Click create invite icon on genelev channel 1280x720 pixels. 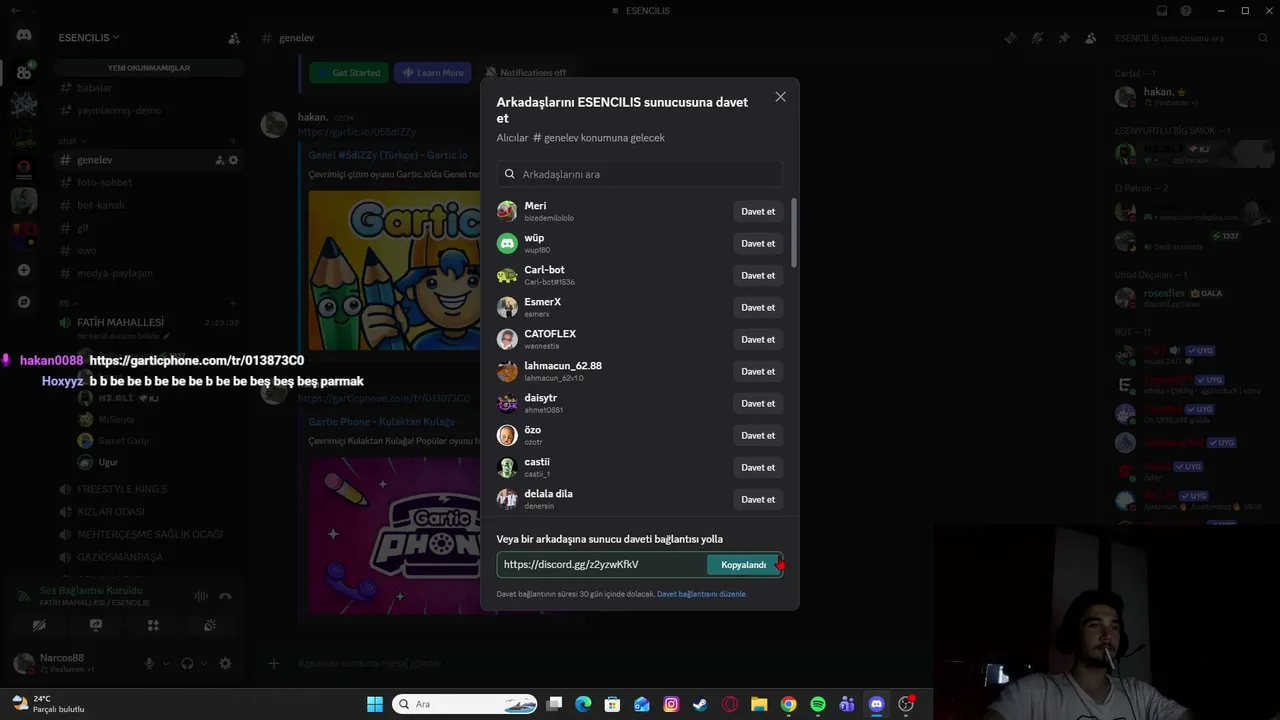coord(219,160)
